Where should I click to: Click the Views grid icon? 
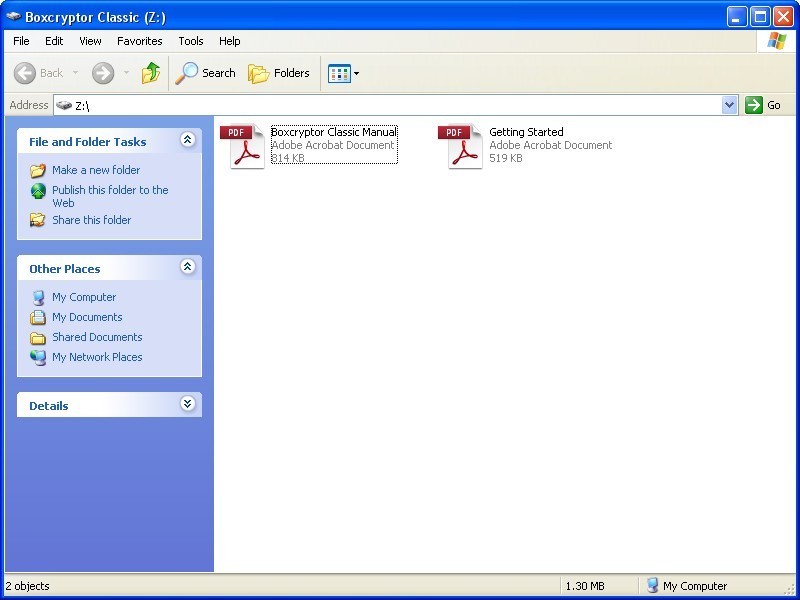[x=339, y=73]
